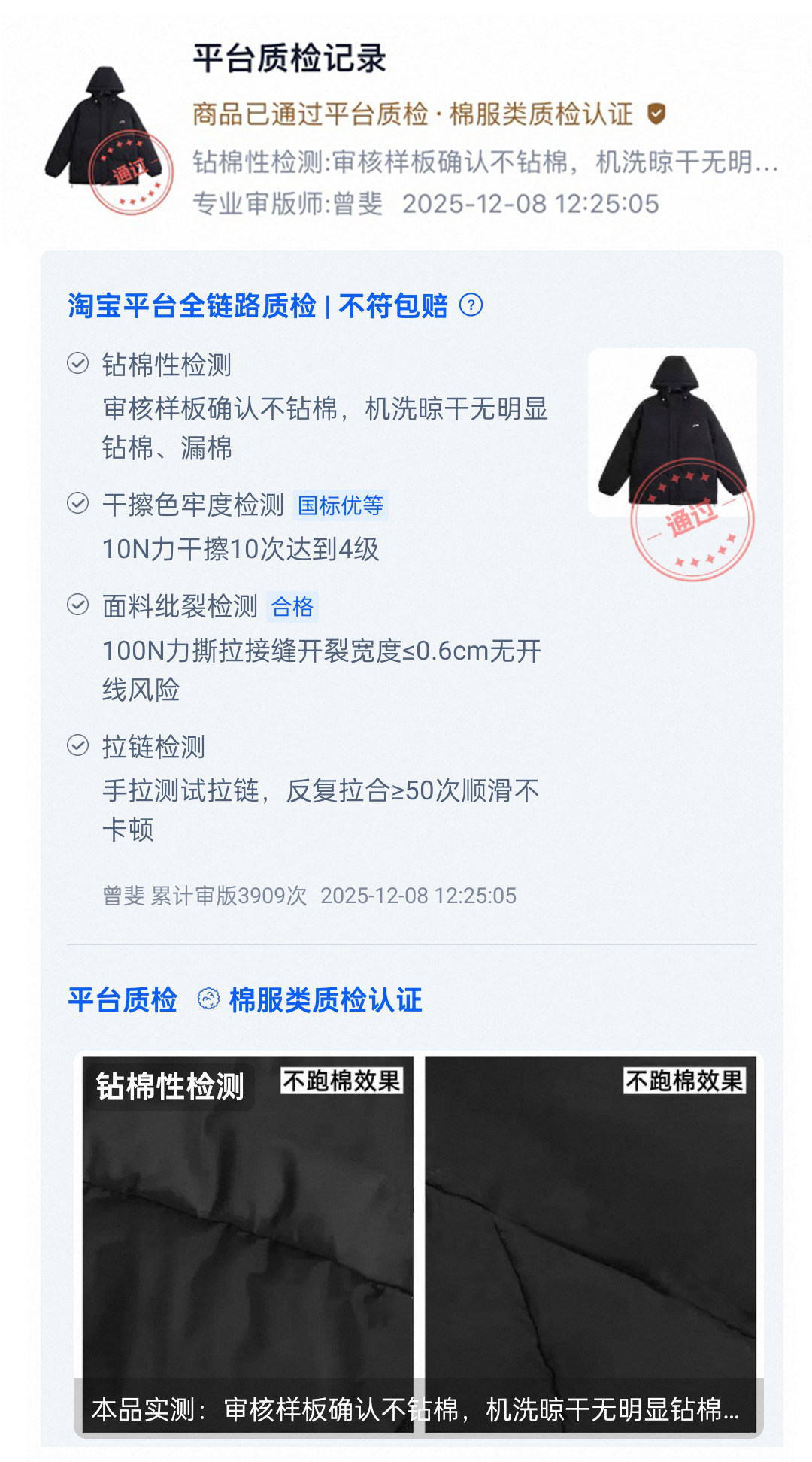Tap the certification icon before 棉服类质检认证
Viewport: 812px width, 1462px height.
[208, 999]
